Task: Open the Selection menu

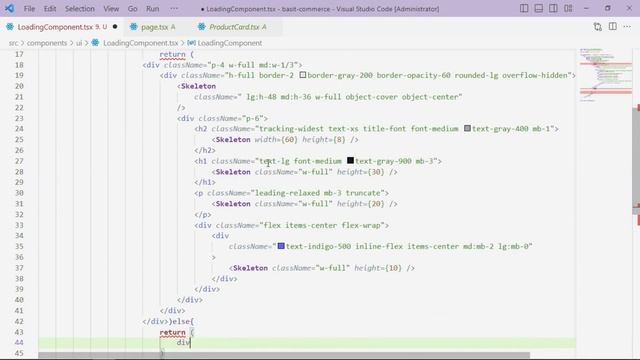Action: point(80,9)
